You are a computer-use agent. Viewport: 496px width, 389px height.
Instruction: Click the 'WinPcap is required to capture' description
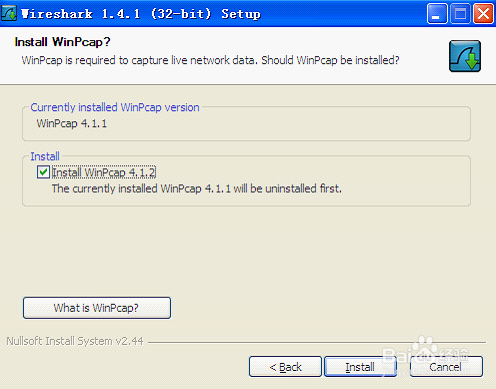pos(210,60)
